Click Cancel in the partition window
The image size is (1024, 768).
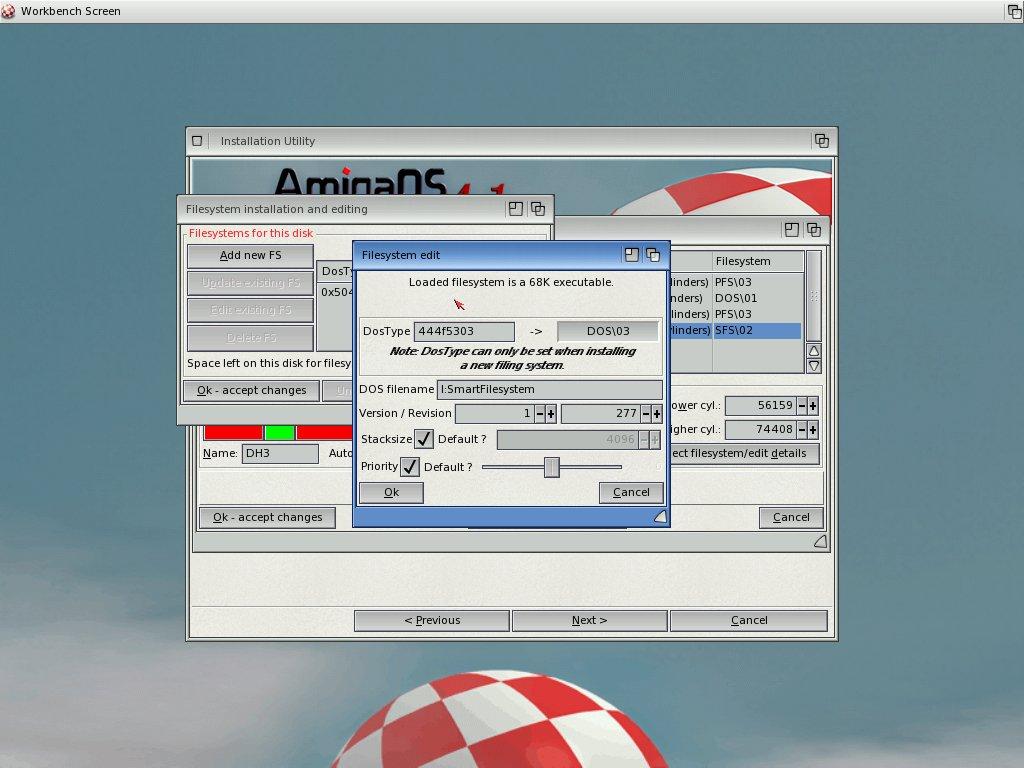tap(791, 517)
